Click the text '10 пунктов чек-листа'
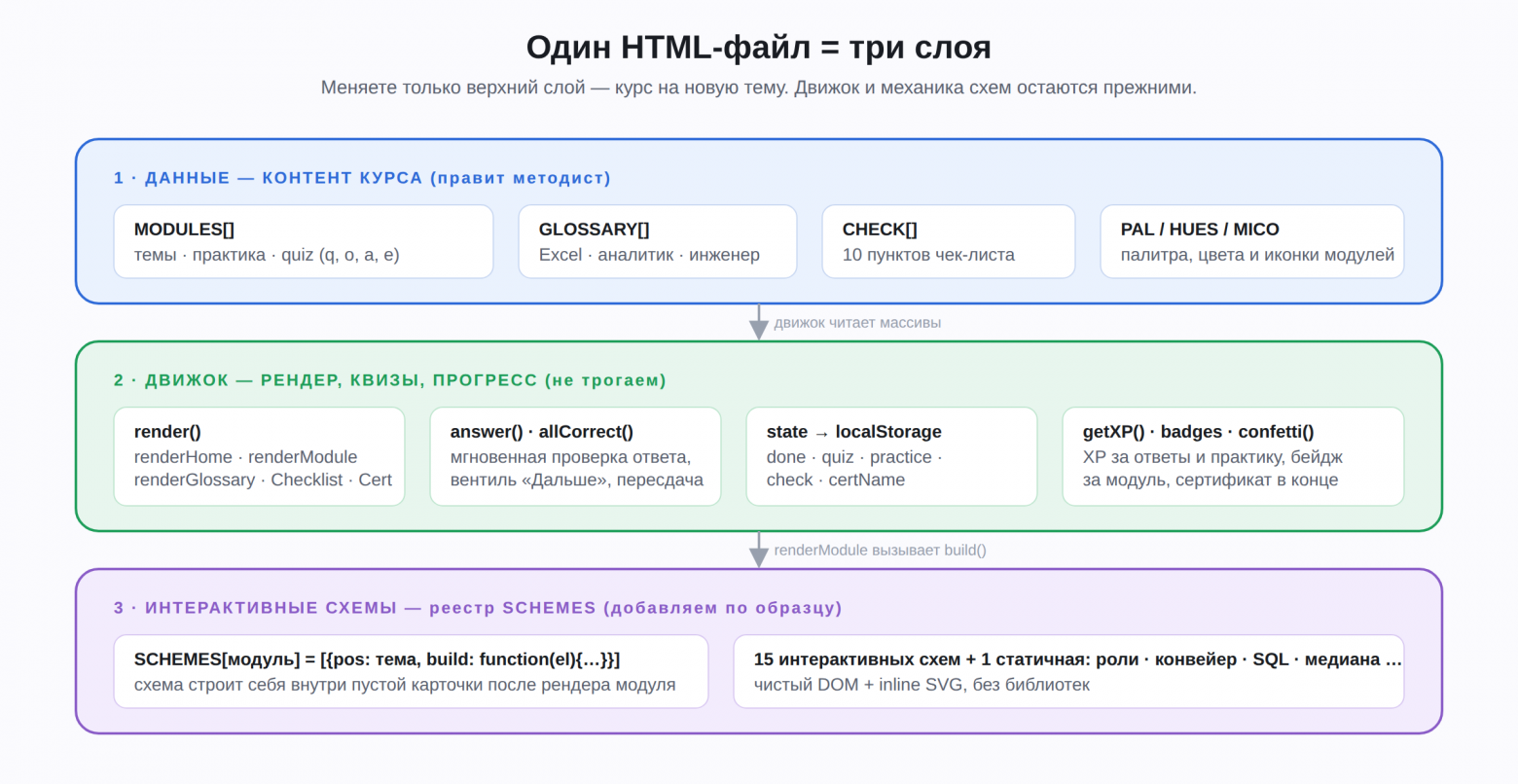Image resolution: width=1518 pixels, height=784 pixels. (928, 255)
